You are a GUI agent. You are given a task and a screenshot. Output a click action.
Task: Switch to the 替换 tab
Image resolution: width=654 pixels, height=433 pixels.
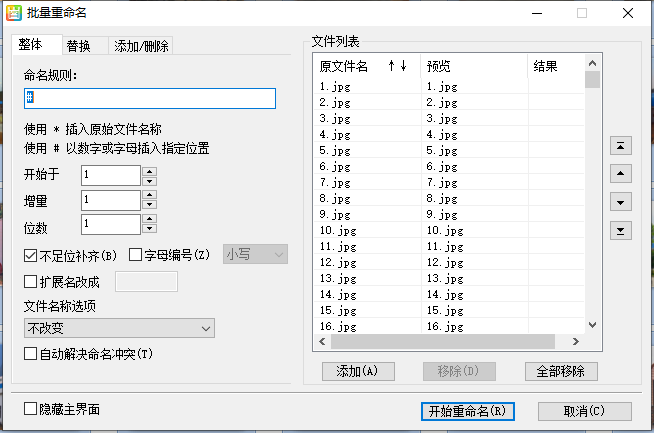(78, 46)
